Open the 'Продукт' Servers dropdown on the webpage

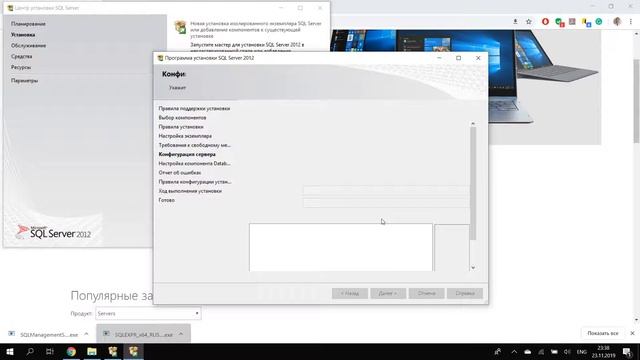[x=148, y=313]
